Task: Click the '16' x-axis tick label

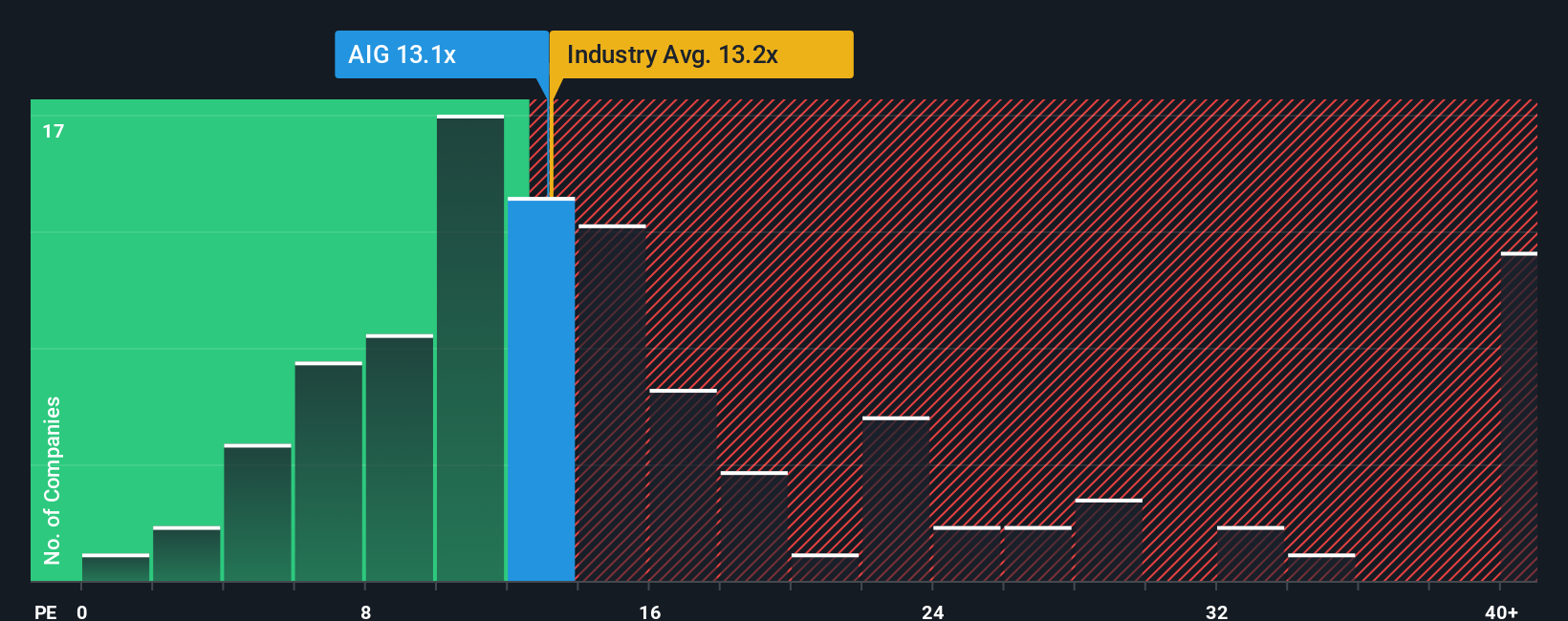Action: 649,611
